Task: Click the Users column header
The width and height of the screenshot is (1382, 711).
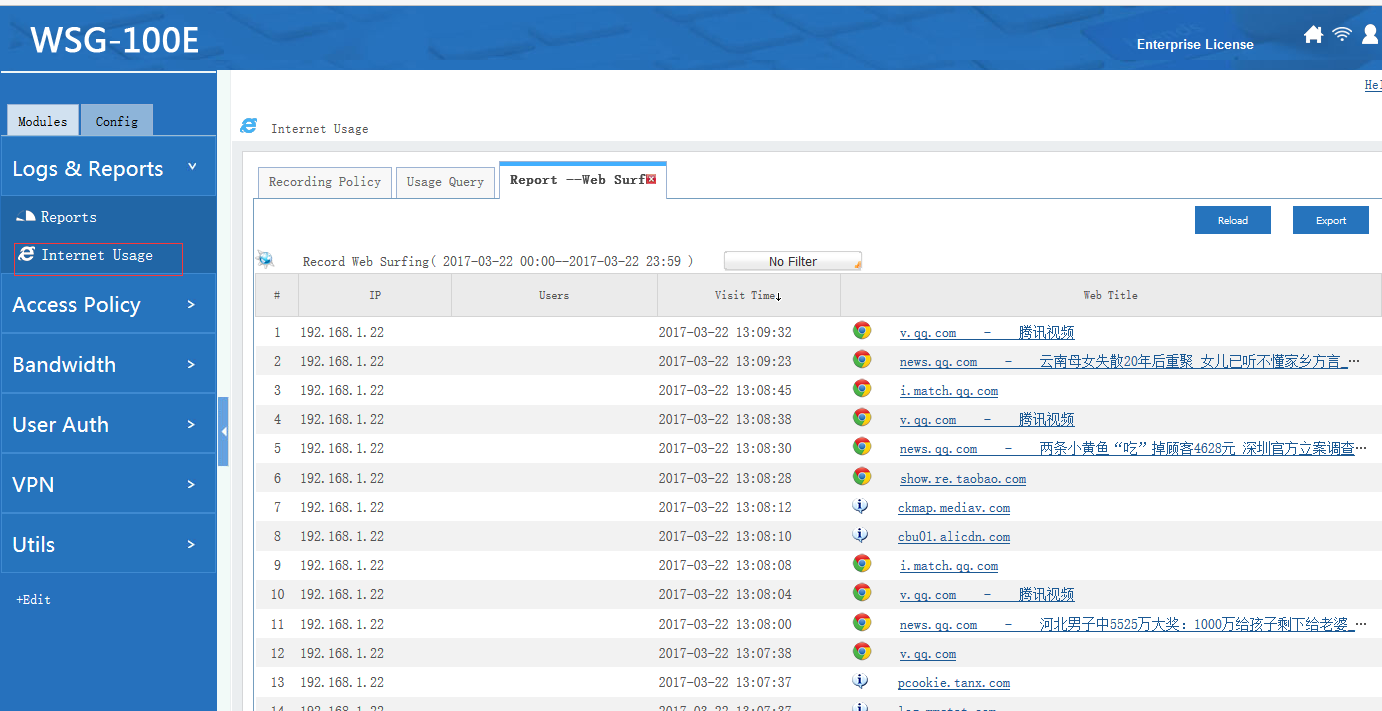Action: 554,295
